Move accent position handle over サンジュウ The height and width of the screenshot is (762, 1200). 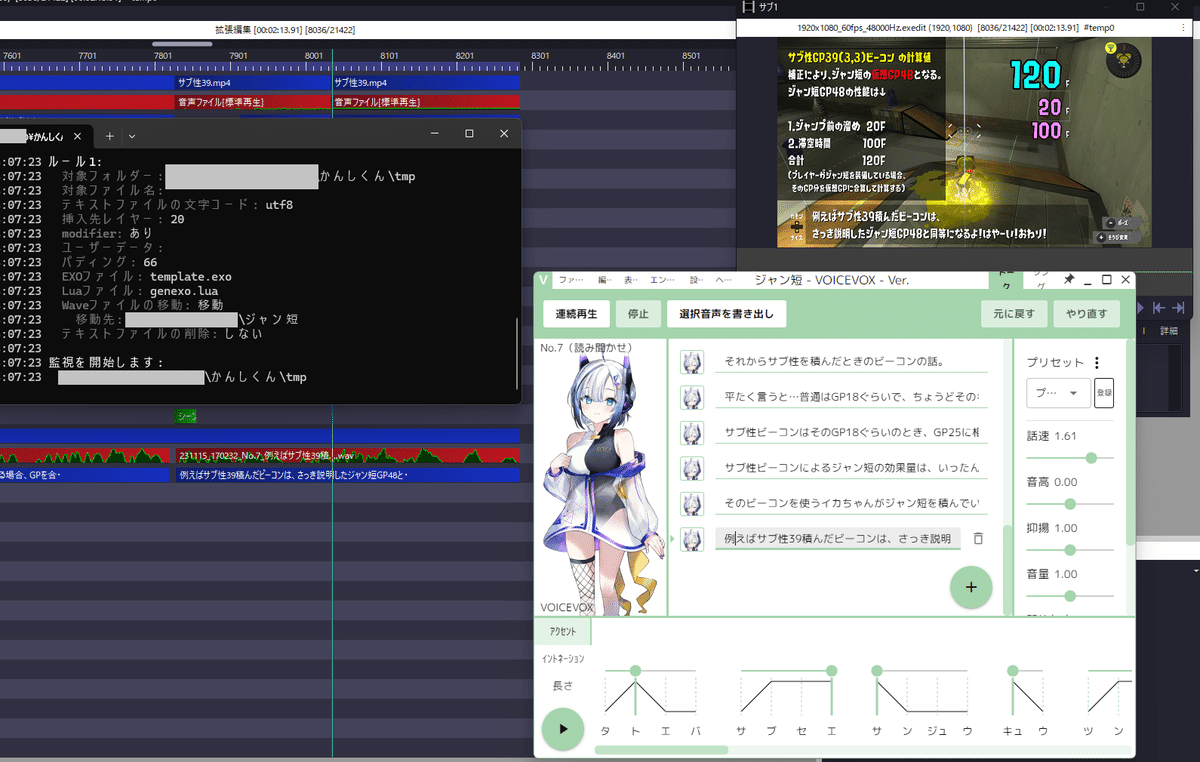[x=877, y=670]
